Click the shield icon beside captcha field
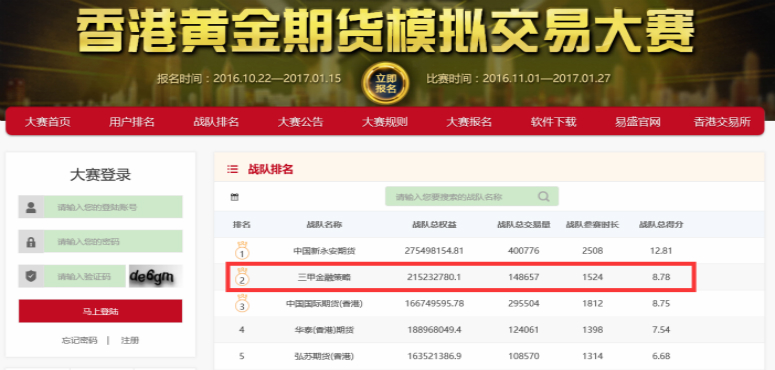The width and height of the screenshot is (775, 370). (x=31, y=276)
